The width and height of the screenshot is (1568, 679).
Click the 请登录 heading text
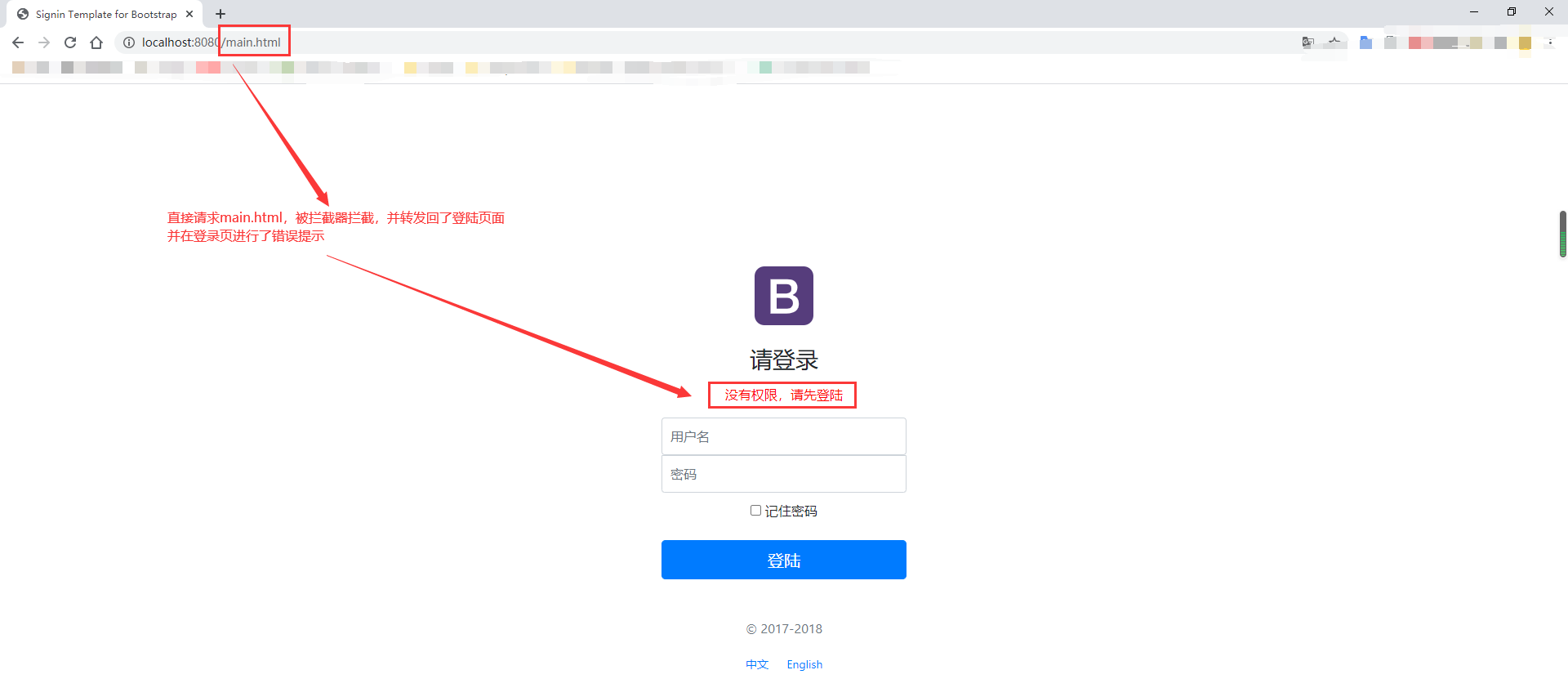click(784, 360)
